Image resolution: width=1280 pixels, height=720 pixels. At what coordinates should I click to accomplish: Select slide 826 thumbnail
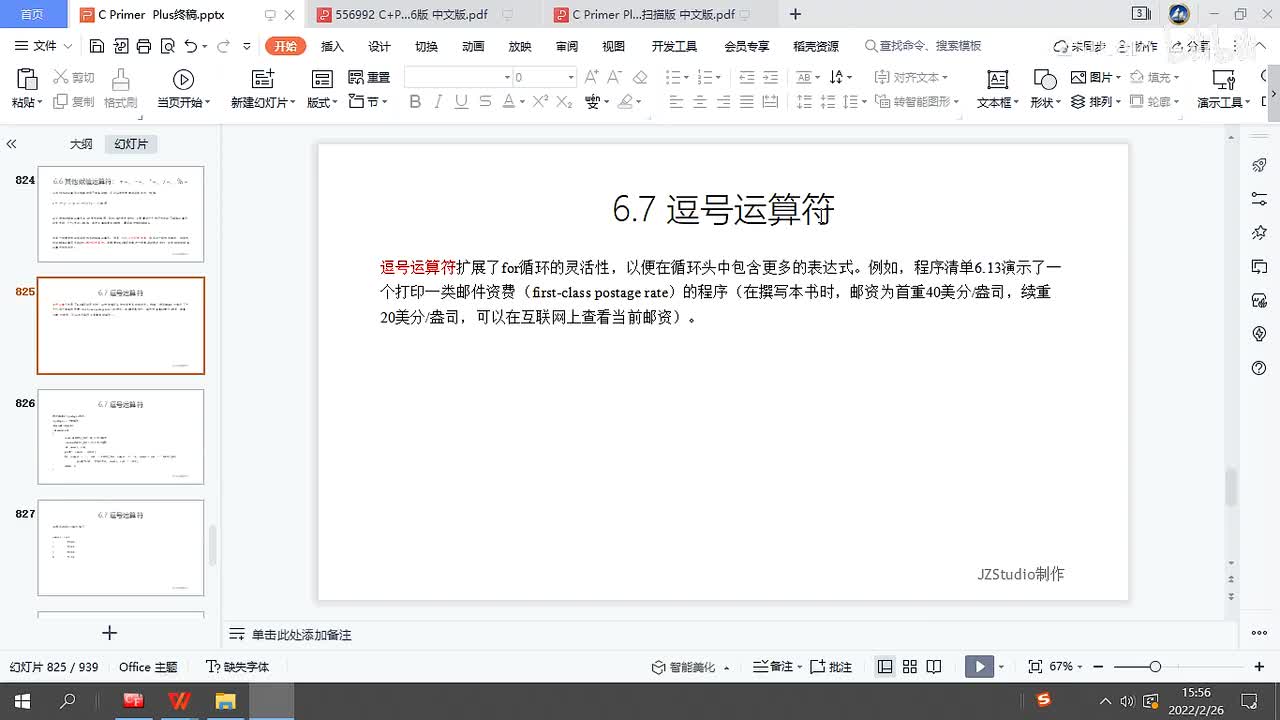(x=121, y=437)
